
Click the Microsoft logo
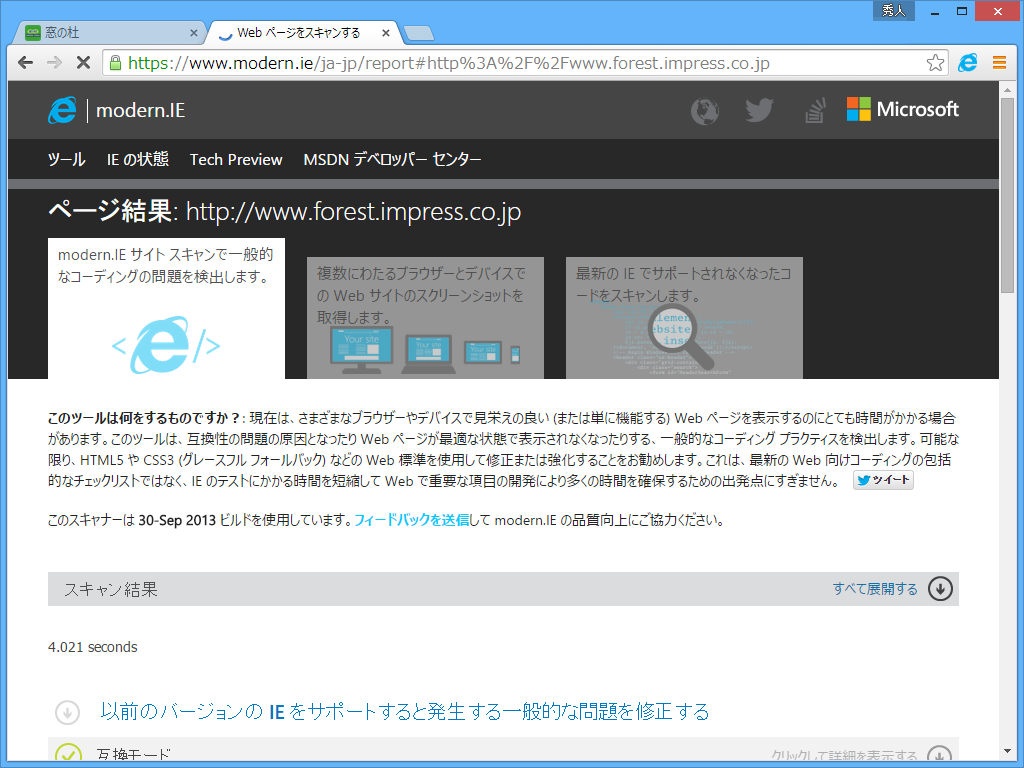click(x=902, y=110)
